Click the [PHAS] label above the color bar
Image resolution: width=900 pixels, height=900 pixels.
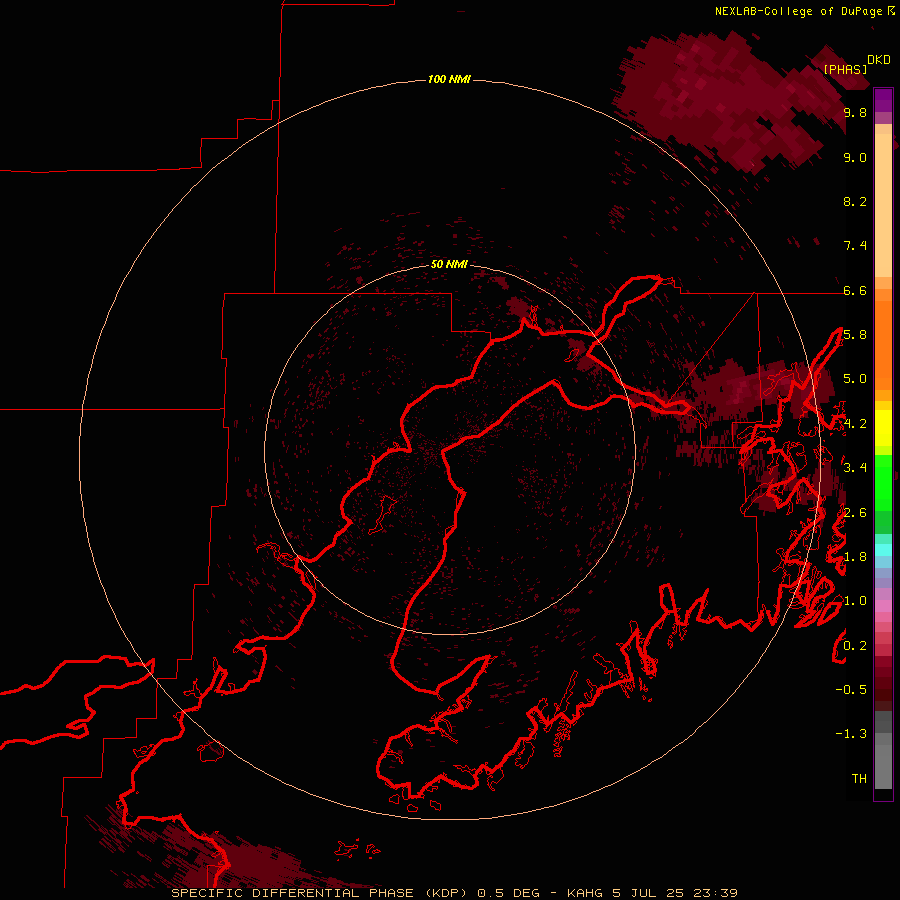pos(845,69)
